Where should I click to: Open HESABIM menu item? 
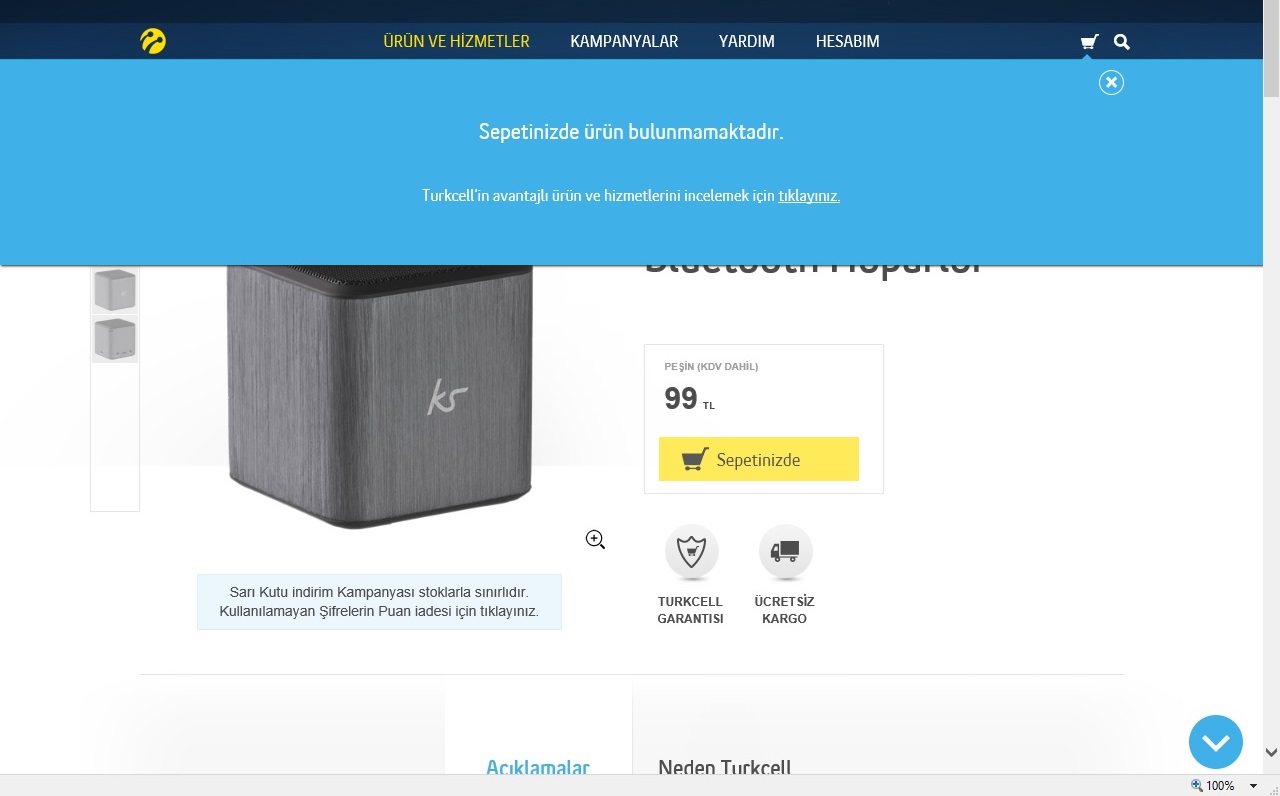847,41
